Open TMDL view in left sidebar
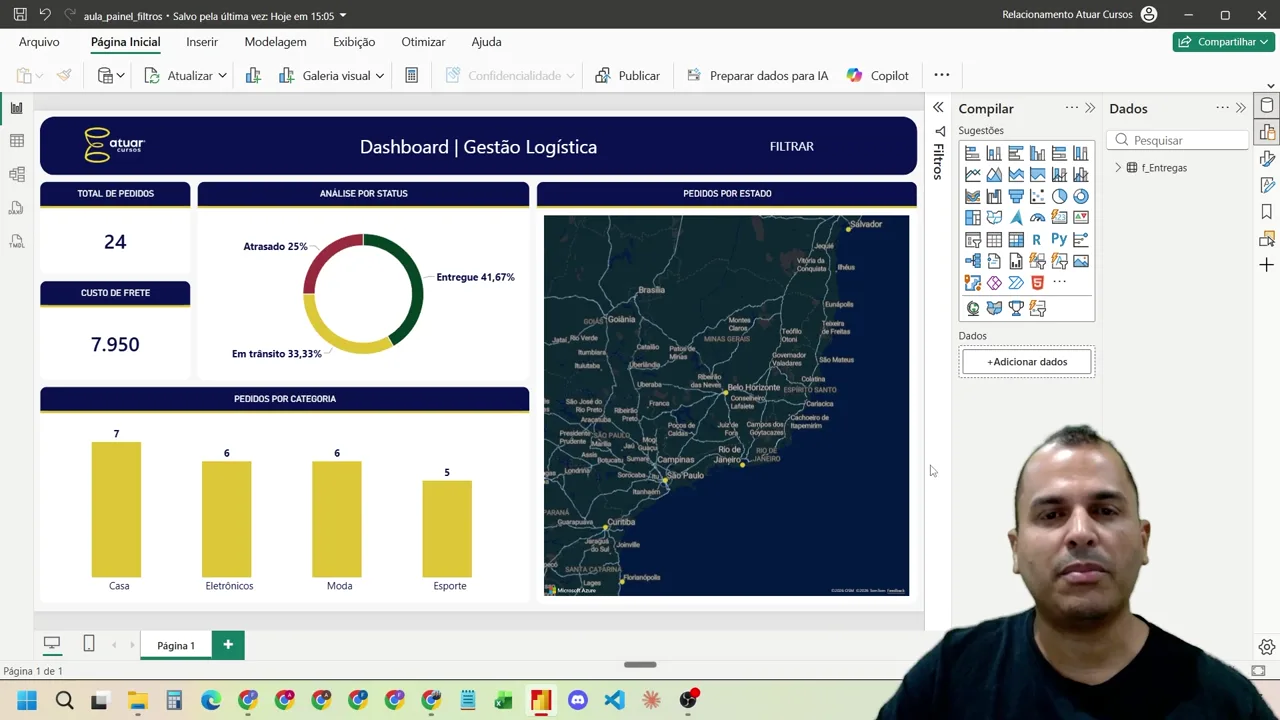 [x=16, y=241]
